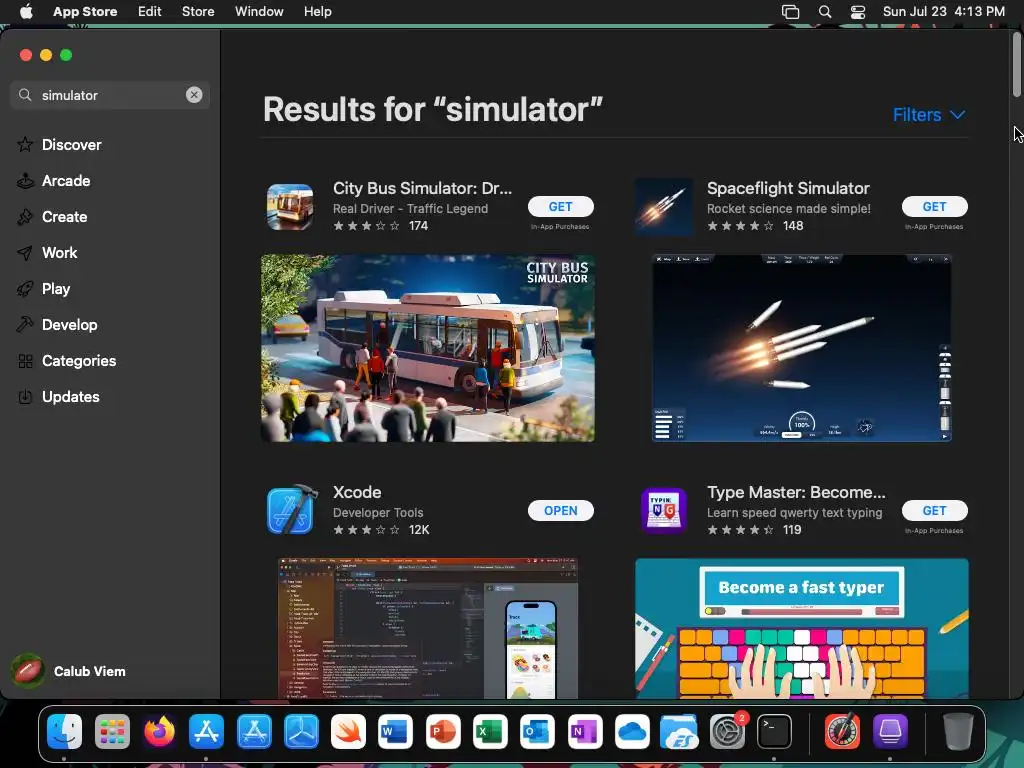Launch Outlook from the dock
The height and width of the screenshot is (768, 1024).
tap(537, 731)
